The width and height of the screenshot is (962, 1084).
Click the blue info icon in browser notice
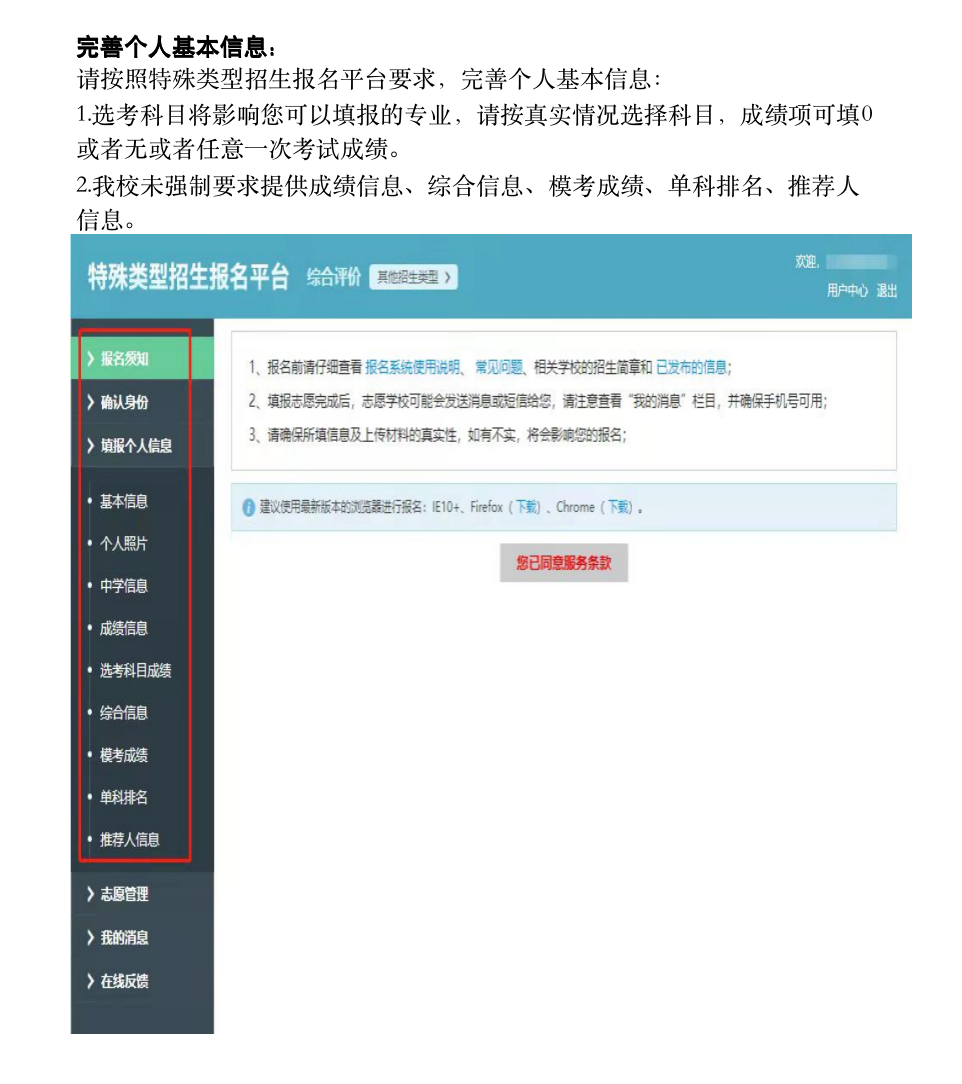(249, 507)
